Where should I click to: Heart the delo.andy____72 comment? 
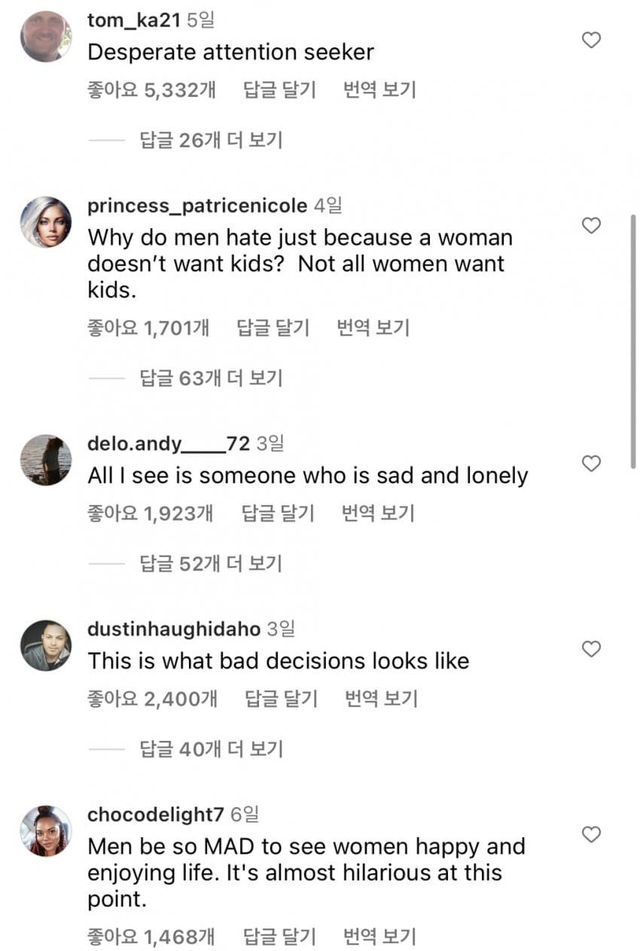591,463
